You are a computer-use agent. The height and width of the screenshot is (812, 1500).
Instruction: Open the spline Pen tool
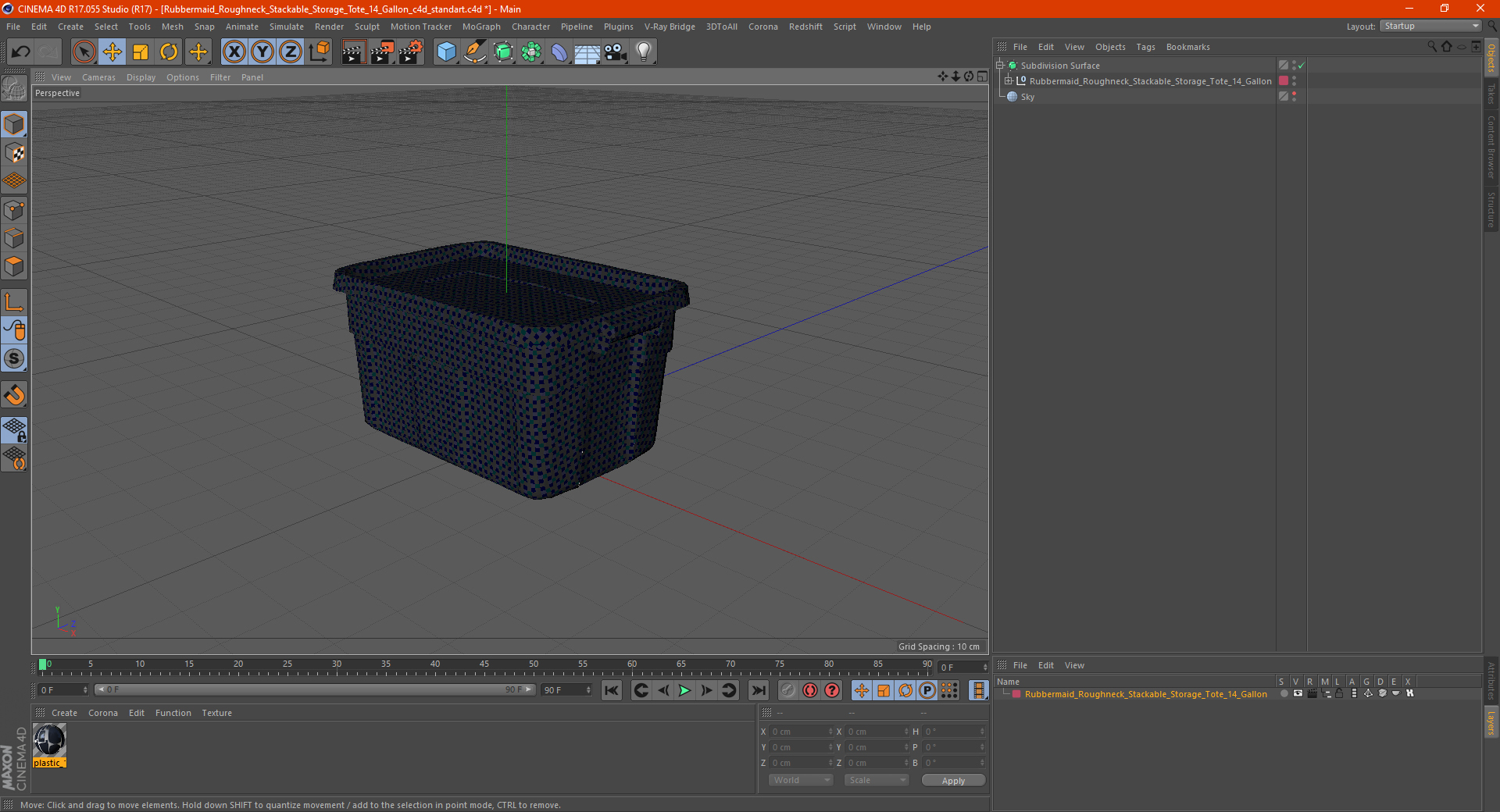[x=475, y=52]
